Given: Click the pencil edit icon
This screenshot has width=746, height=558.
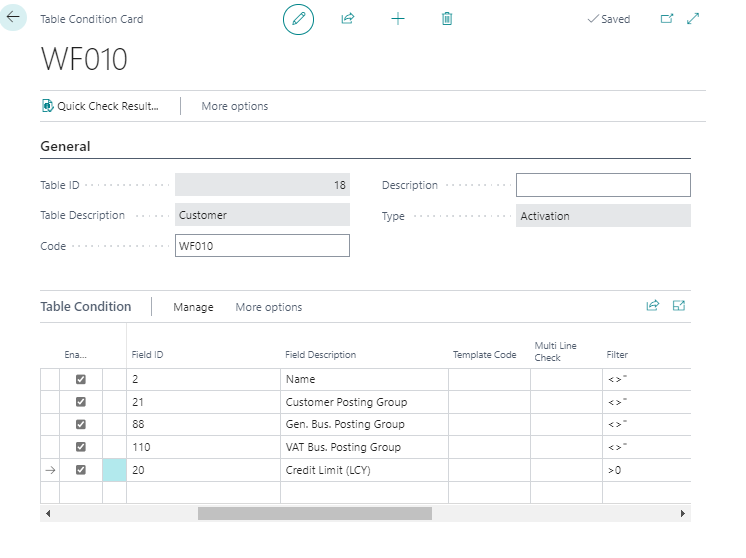Looking at the screenshot, I should tap(298, 19).
